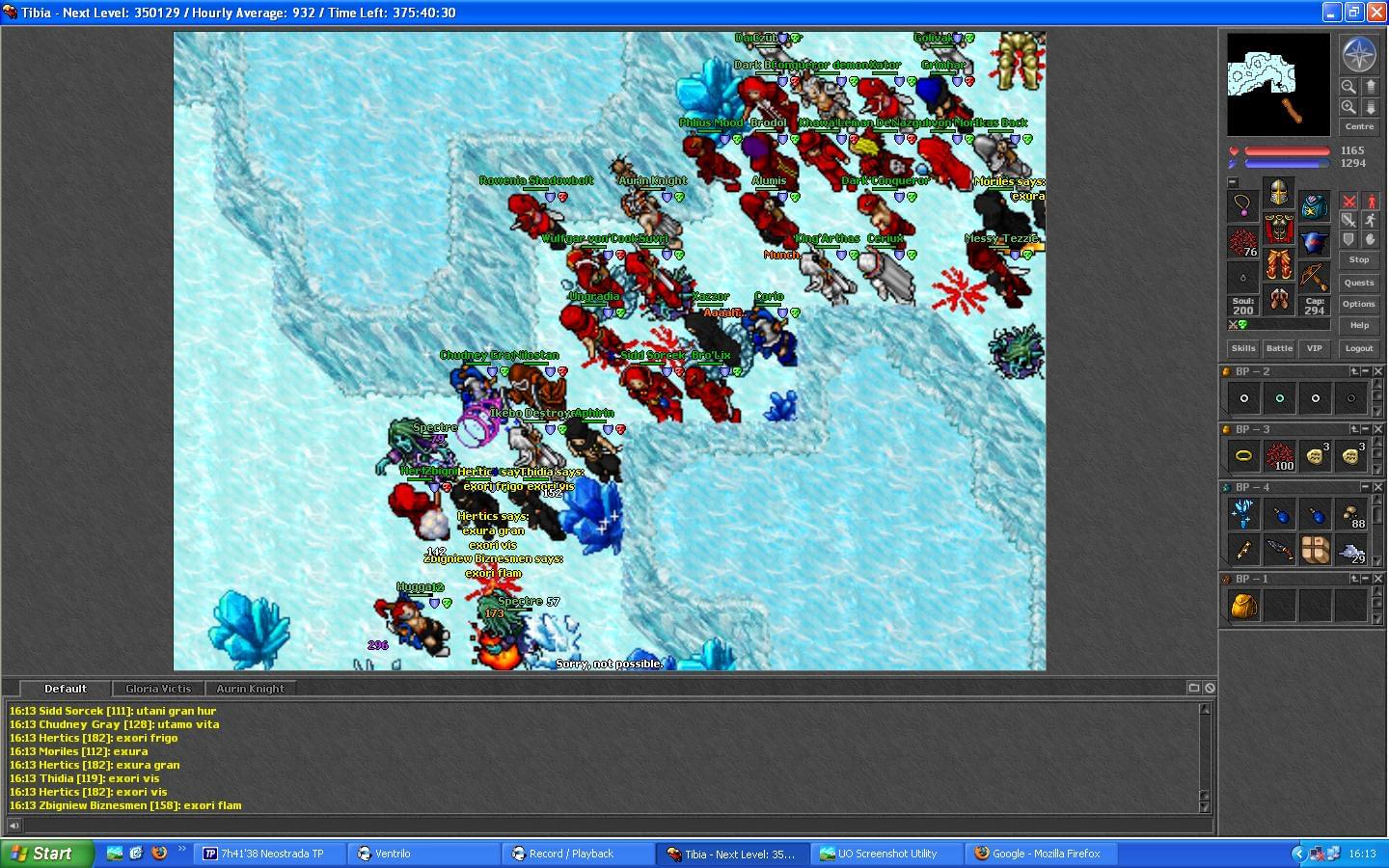Select the blue shield slot
Image resolution: width=1389 pixels, height=868 pixels.
(x=1315, y=242)
